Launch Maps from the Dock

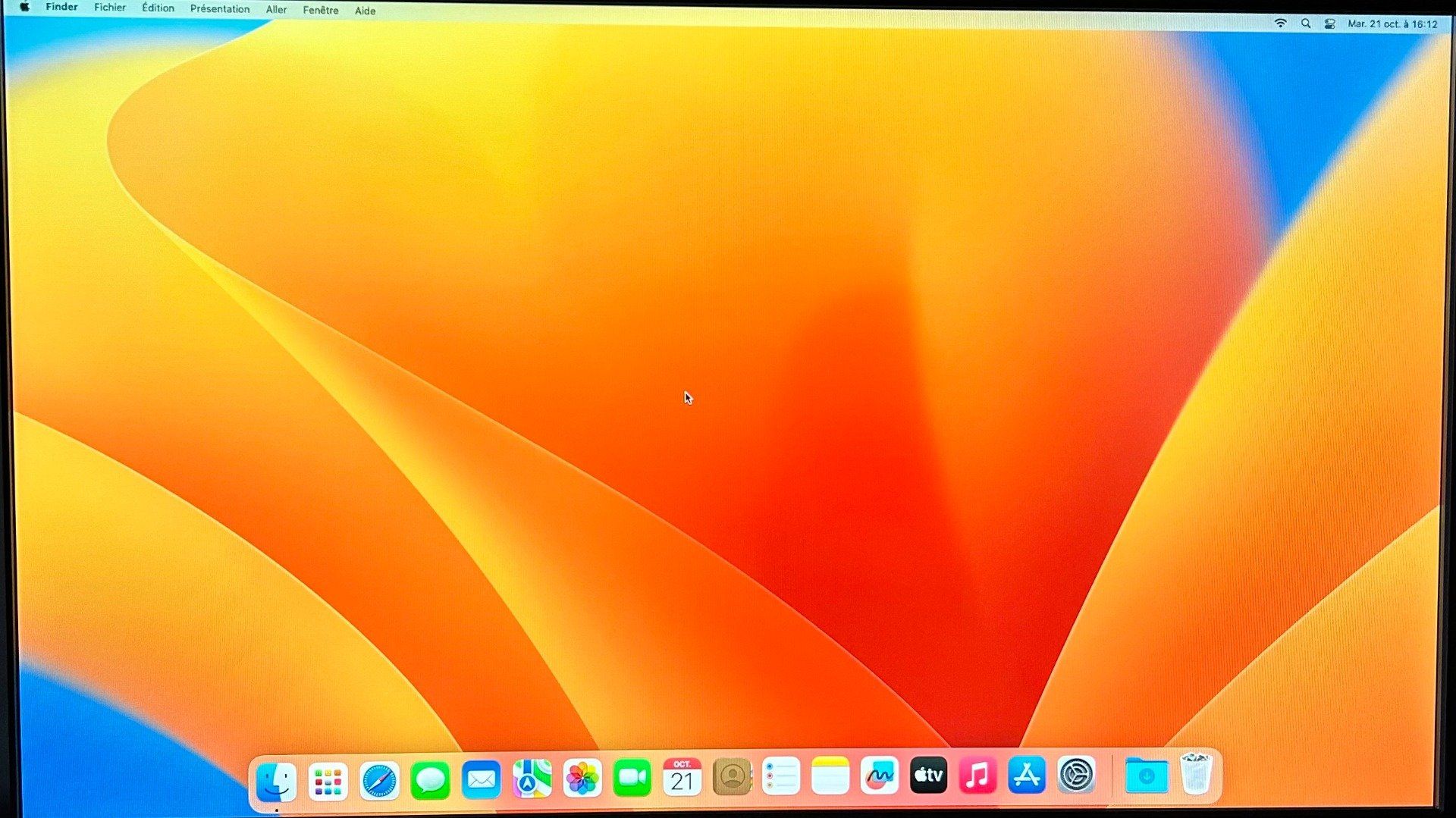(532, 779)
